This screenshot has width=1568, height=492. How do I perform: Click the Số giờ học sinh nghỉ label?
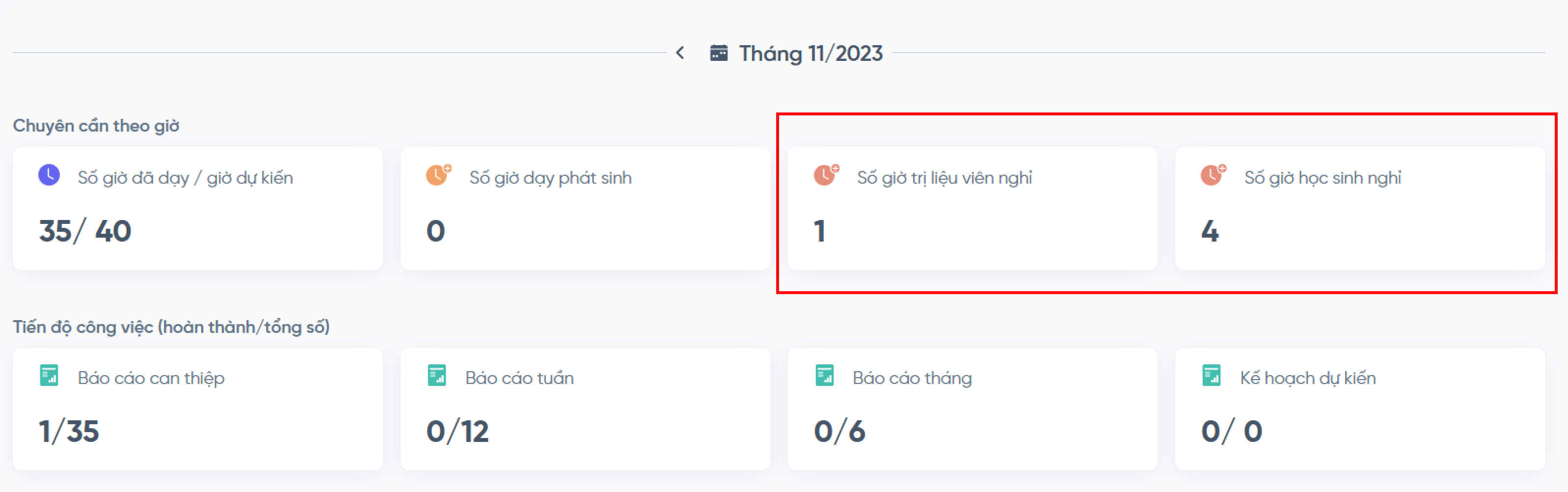(1323, 178)
